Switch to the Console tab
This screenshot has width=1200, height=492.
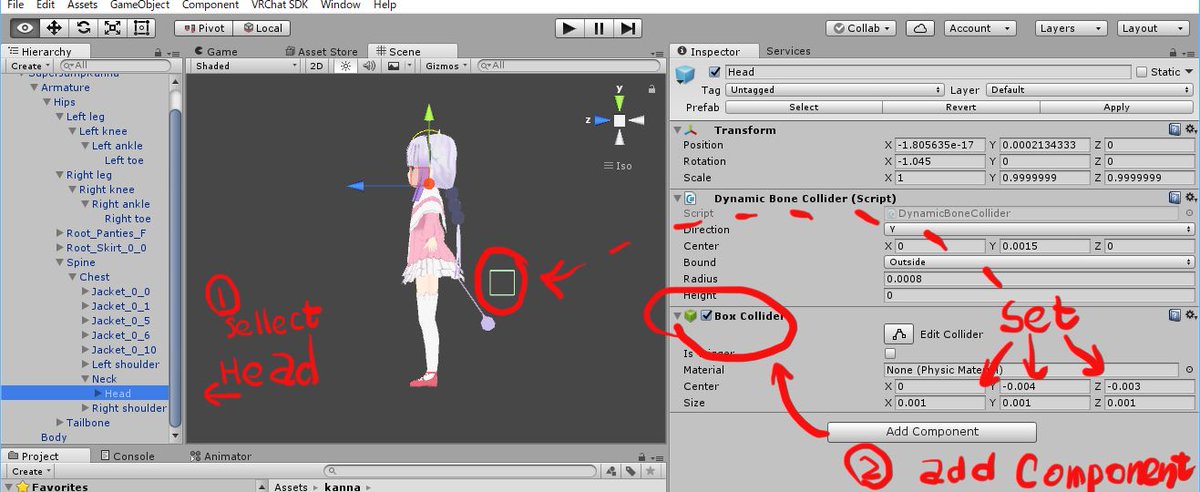coord(126,456)
